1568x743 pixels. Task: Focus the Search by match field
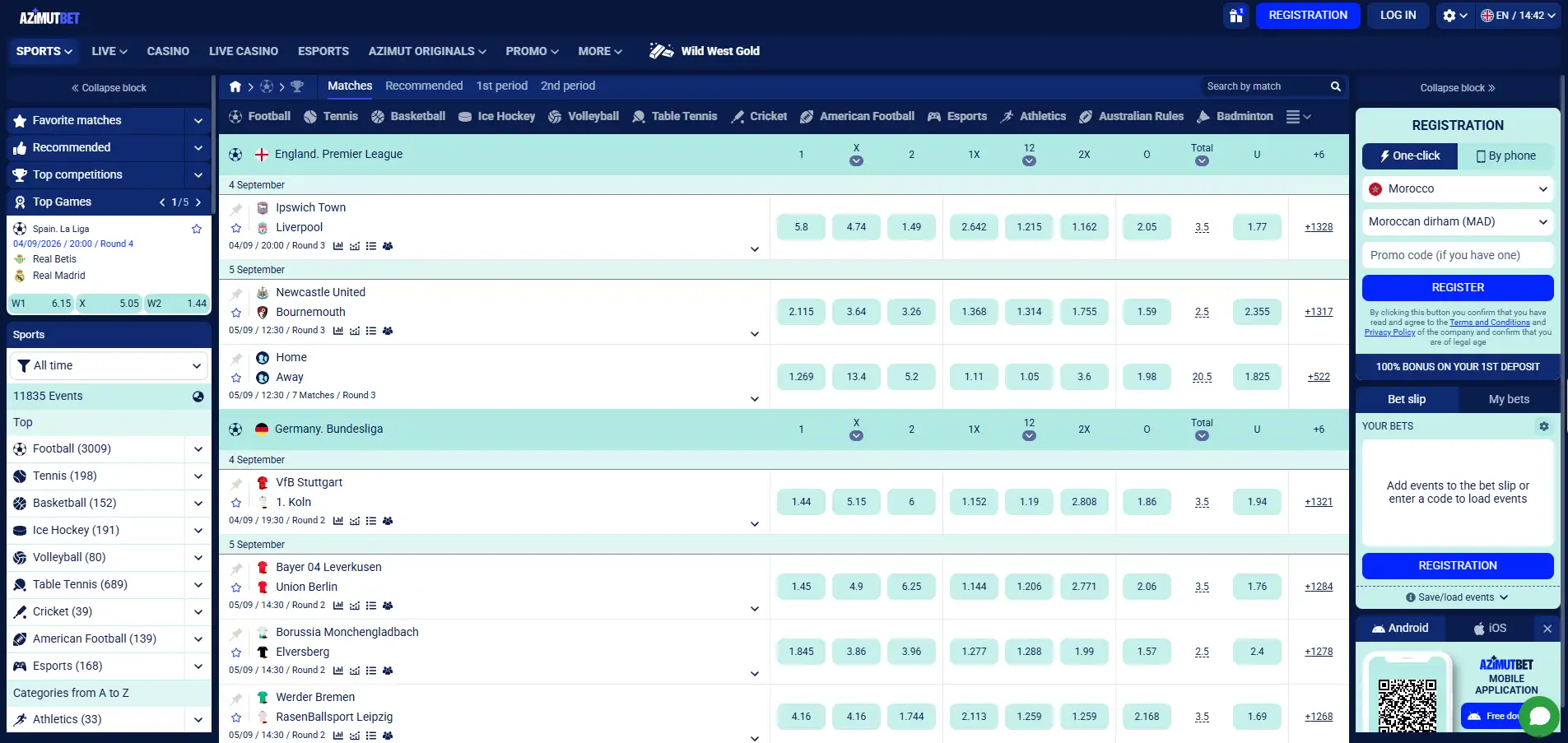click(1264, 86)
